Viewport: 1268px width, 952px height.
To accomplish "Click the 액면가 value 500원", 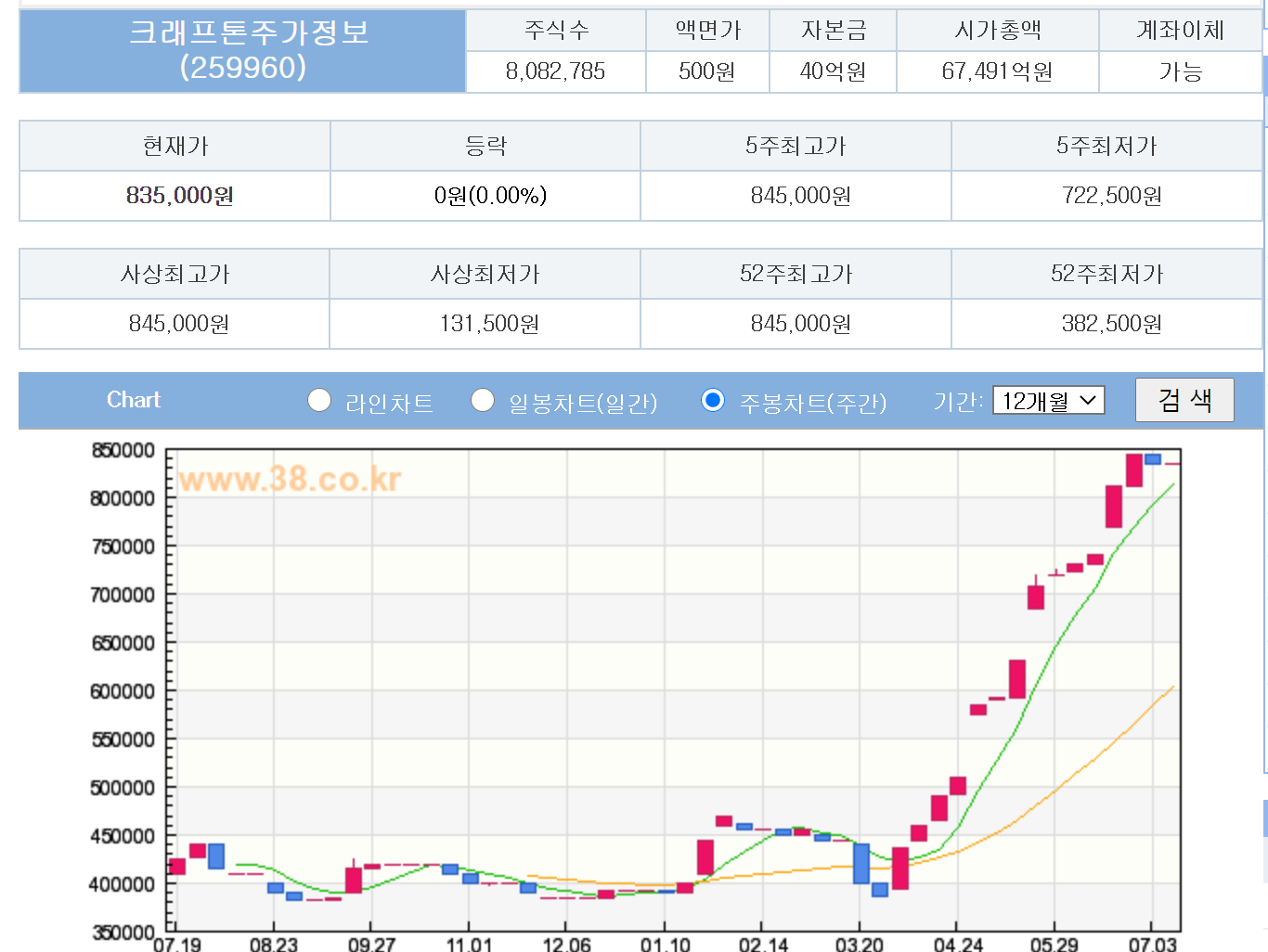I will pos(707,71).
